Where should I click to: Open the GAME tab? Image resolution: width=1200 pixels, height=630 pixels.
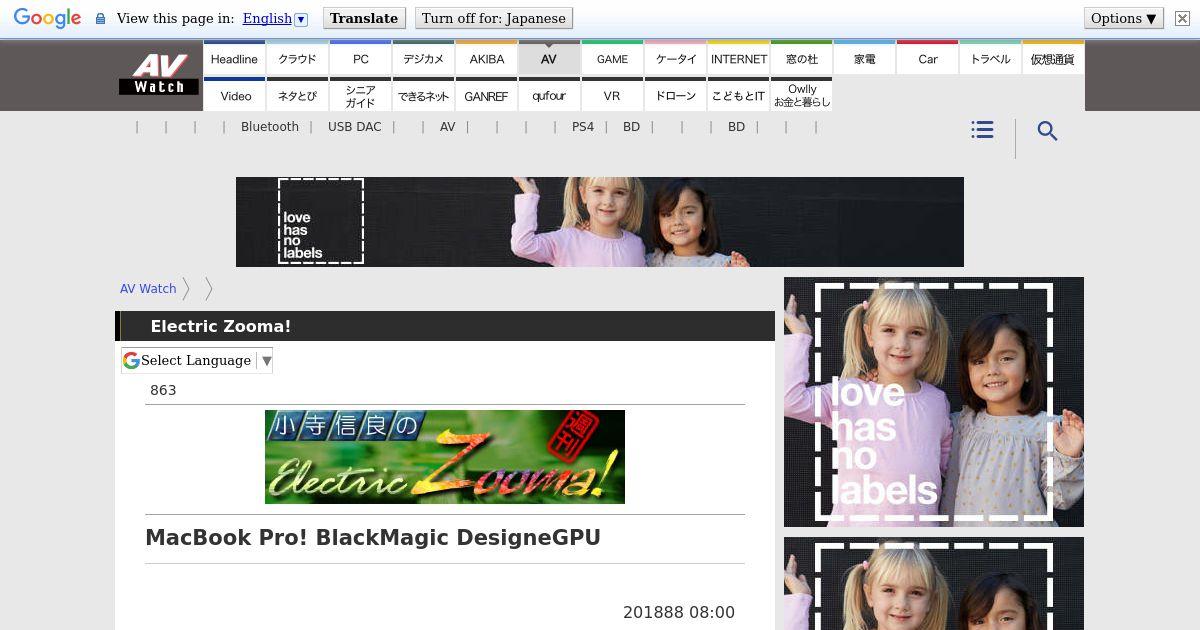(x=612, y=58)
